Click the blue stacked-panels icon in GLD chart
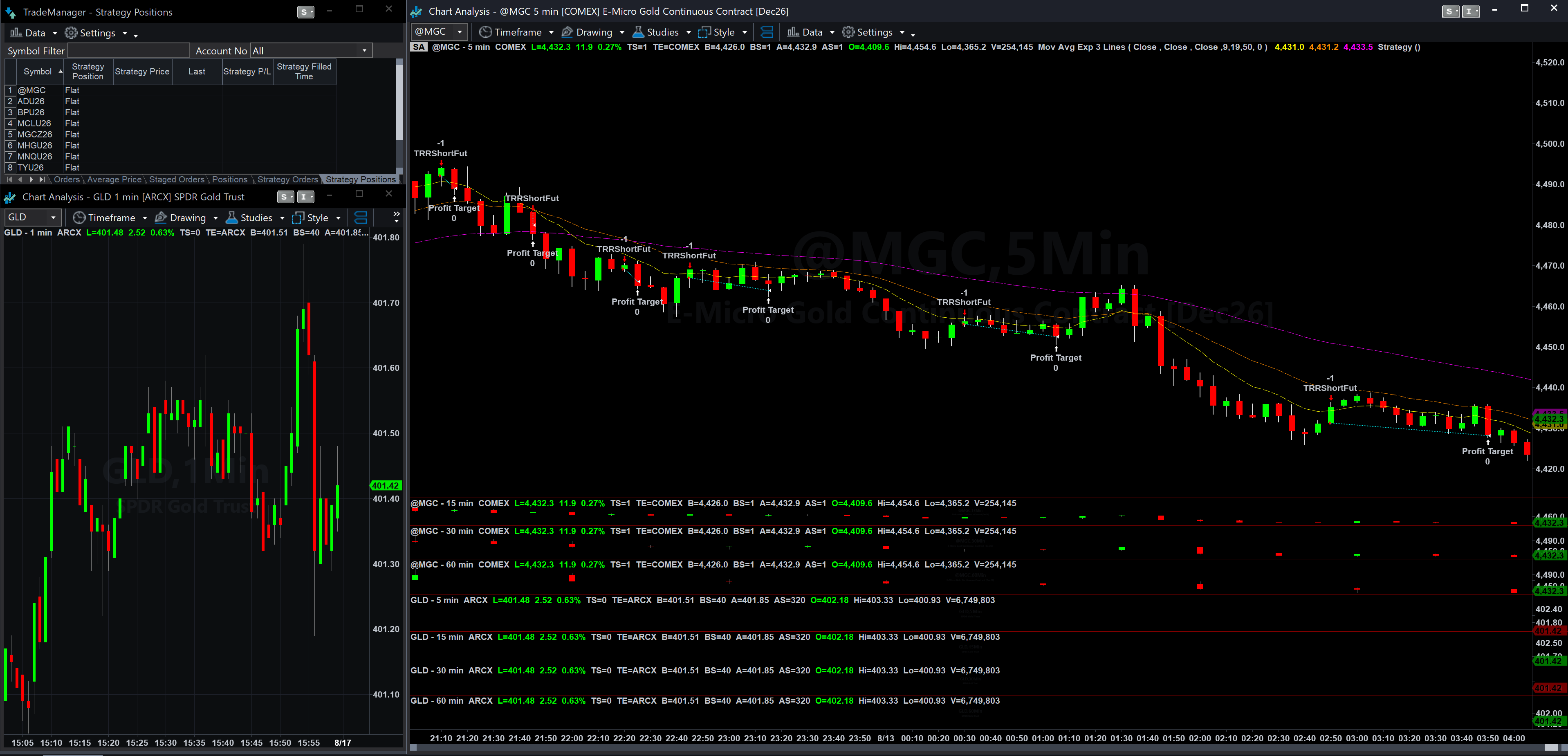1568x756 pixels. click(x=360, y=218)
